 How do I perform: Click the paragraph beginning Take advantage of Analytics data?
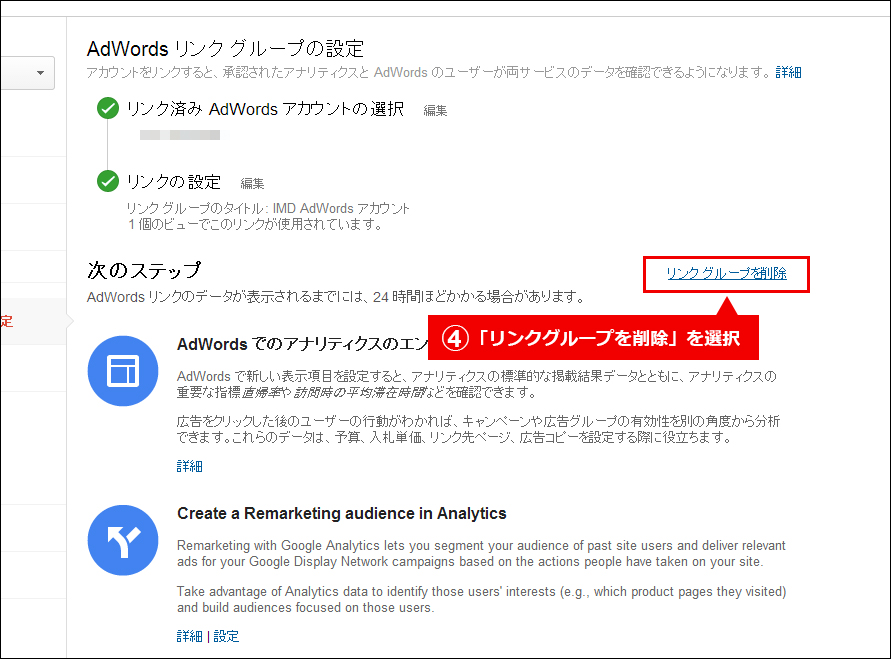(481, 599)
